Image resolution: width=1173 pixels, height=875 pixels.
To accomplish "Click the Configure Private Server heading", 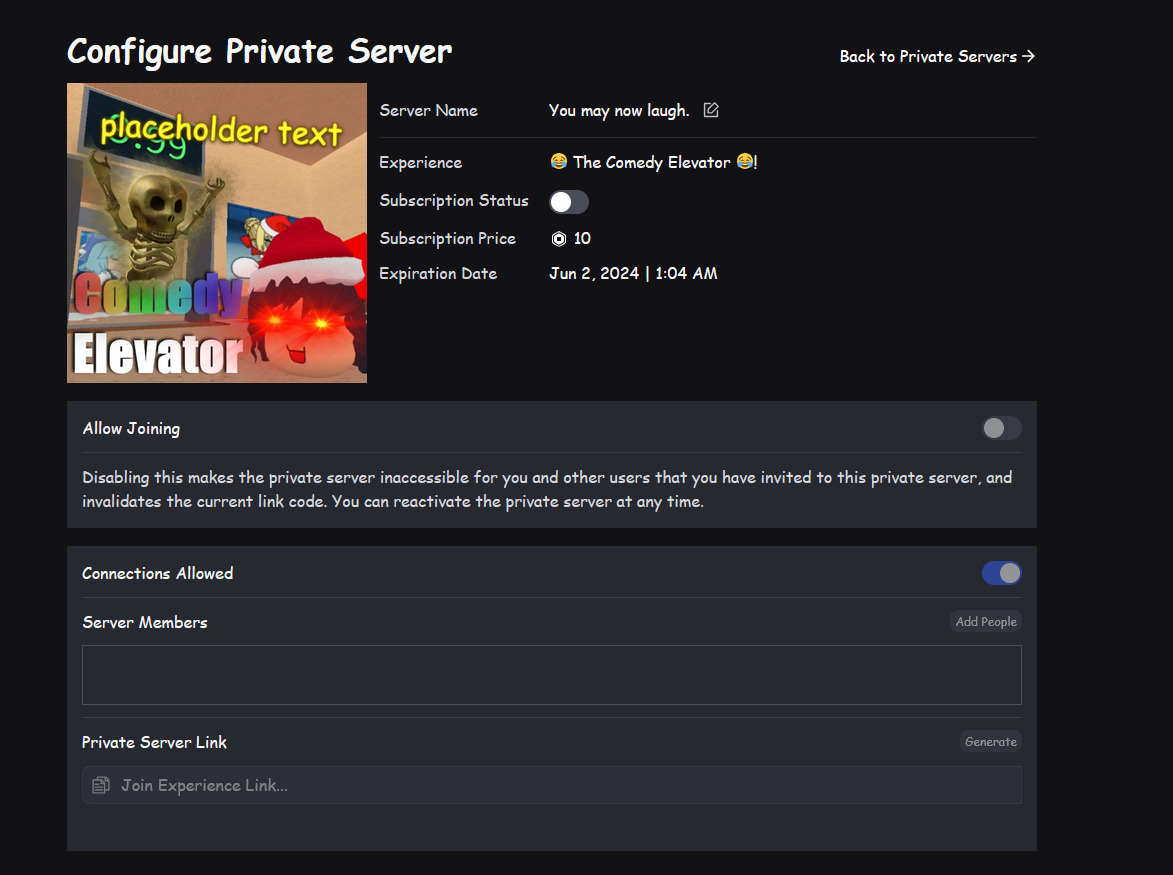I will click(x=260, y=52).
